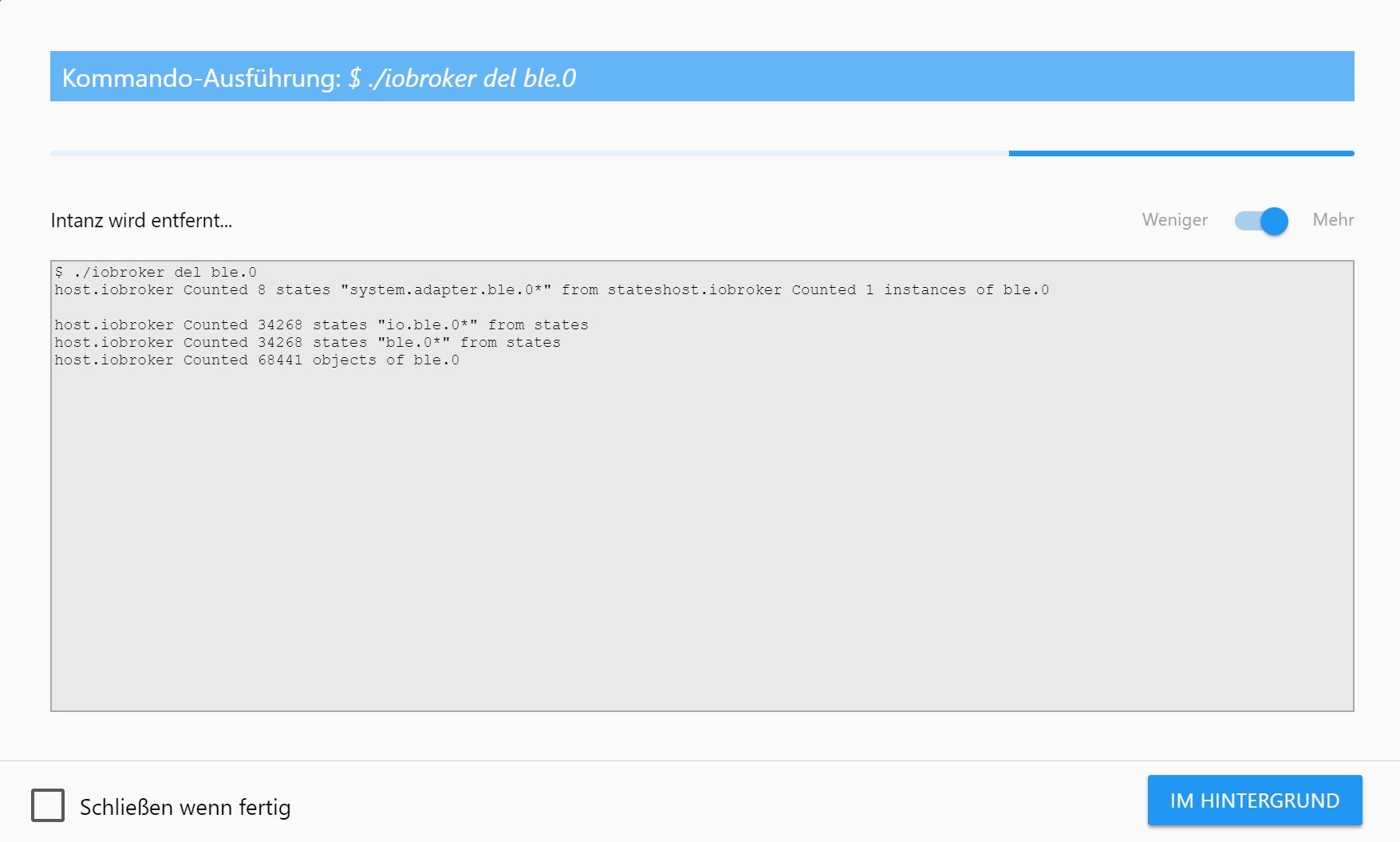The image size is (1400, 842).
Task: Click the dark blue progress bar segment
Action: [x=1181, y=153]
